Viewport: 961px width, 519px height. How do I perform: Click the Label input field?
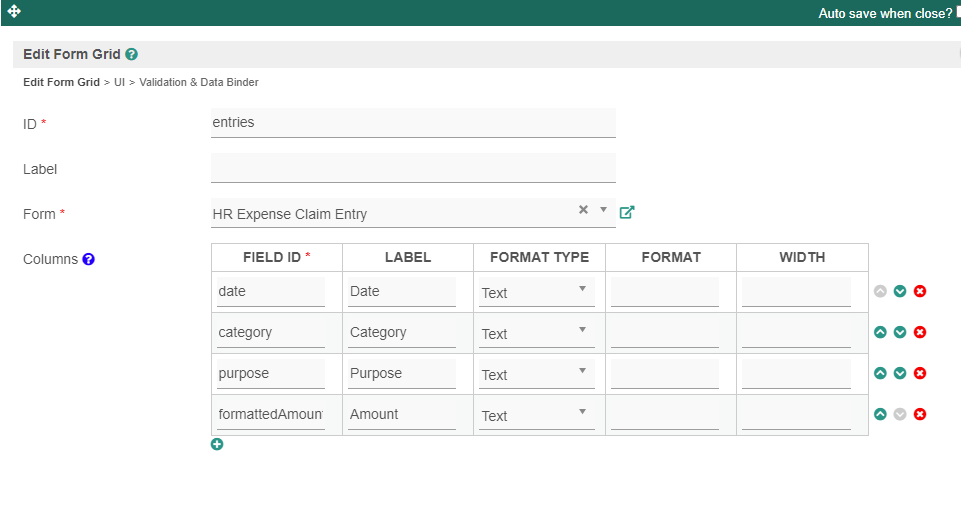point(413,168)
